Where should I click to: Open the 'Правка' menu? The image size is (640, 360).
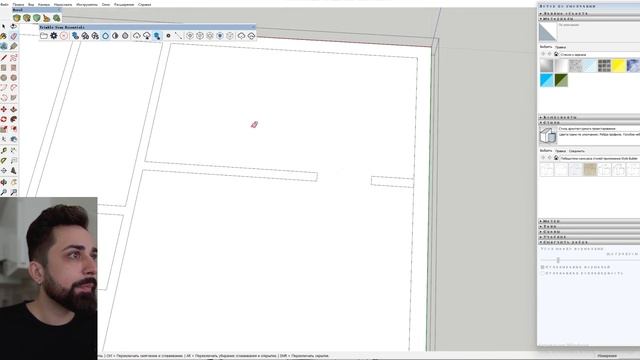coord(18,4)
